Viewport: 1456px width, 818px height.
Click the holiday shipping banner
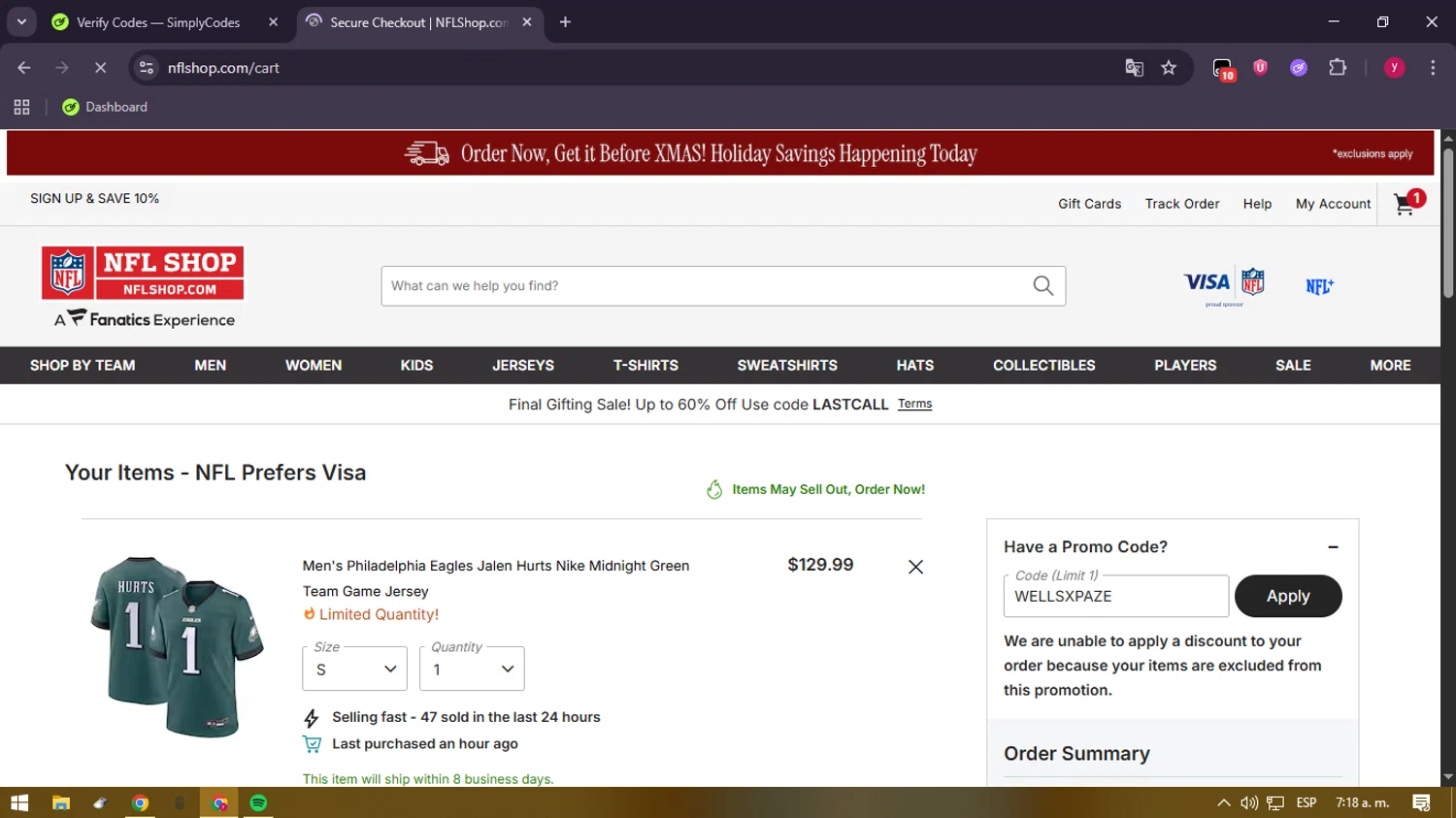click(720, 153)
